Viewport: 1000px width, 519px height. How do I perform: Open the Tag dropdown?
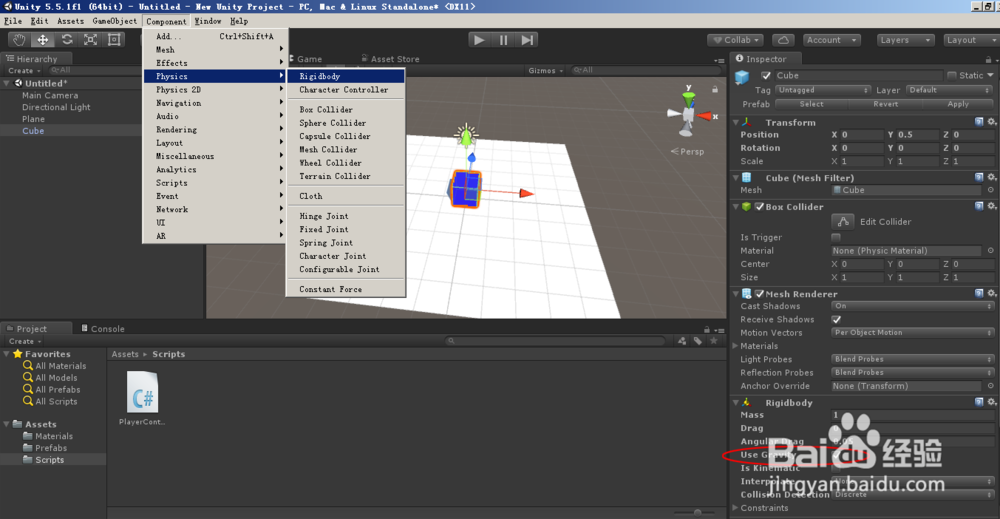823,90
